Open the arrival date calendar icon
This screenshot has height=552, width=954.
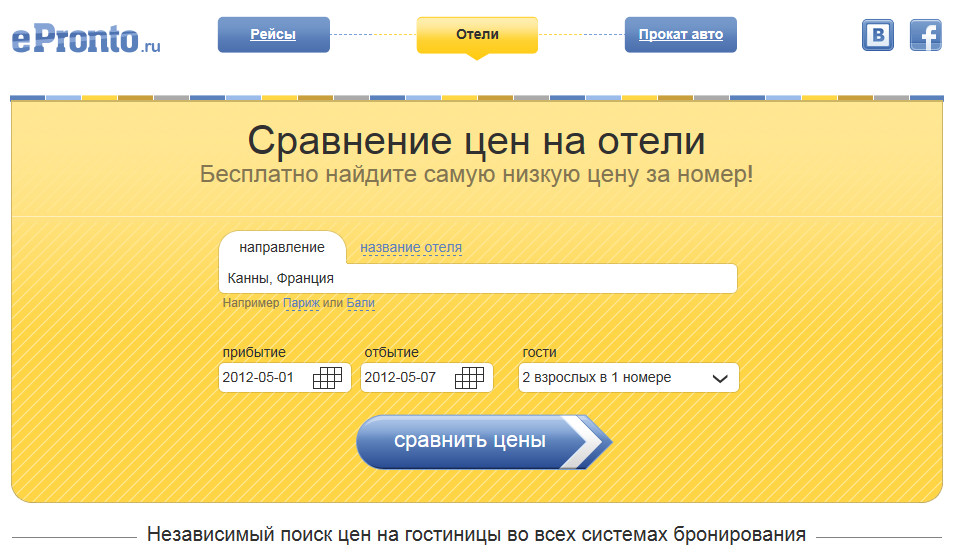pyautogui.click(x=327, y=378)
